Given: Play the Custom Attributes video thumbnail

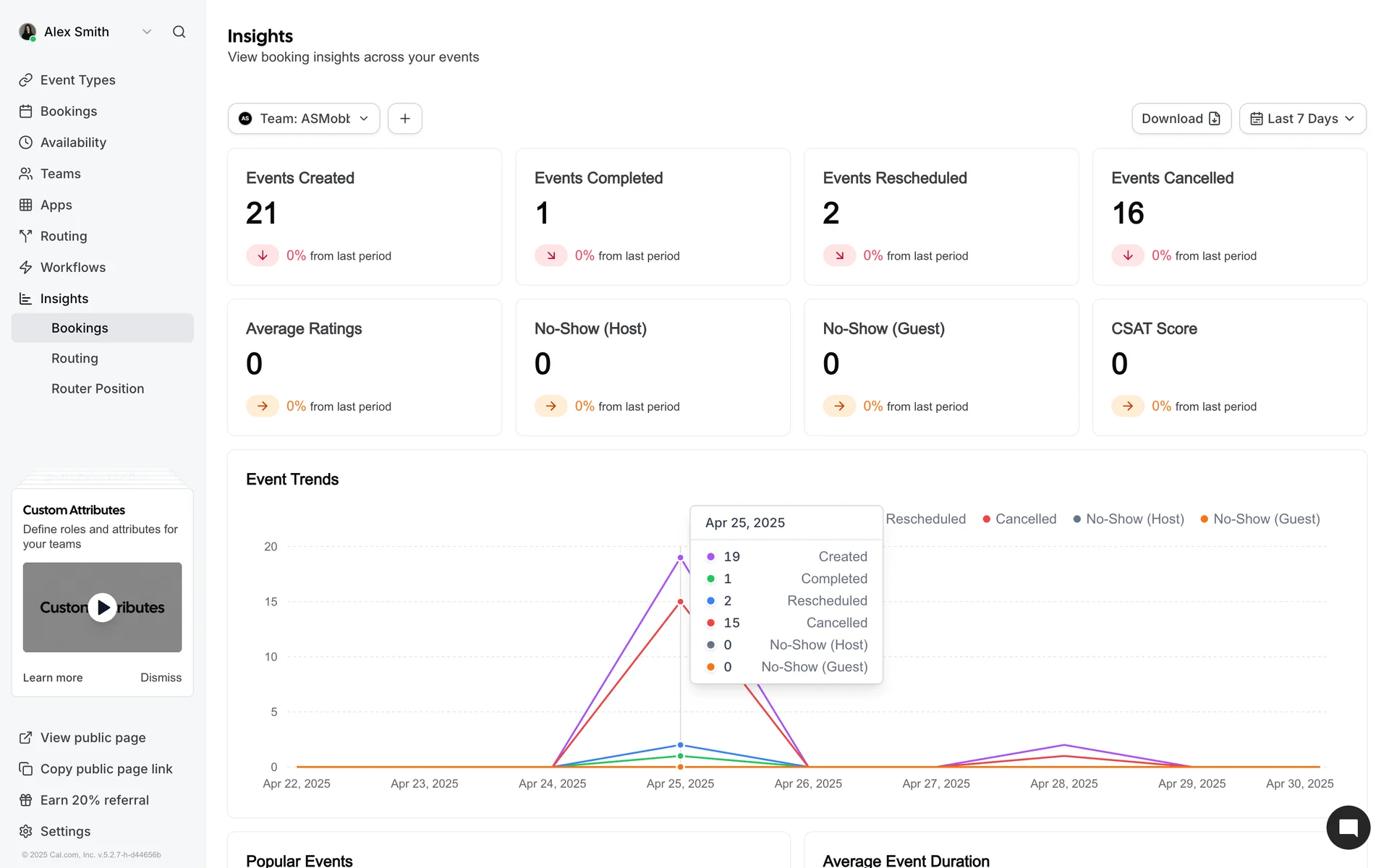Looking at the screenshot, I should tap(103, 608).
